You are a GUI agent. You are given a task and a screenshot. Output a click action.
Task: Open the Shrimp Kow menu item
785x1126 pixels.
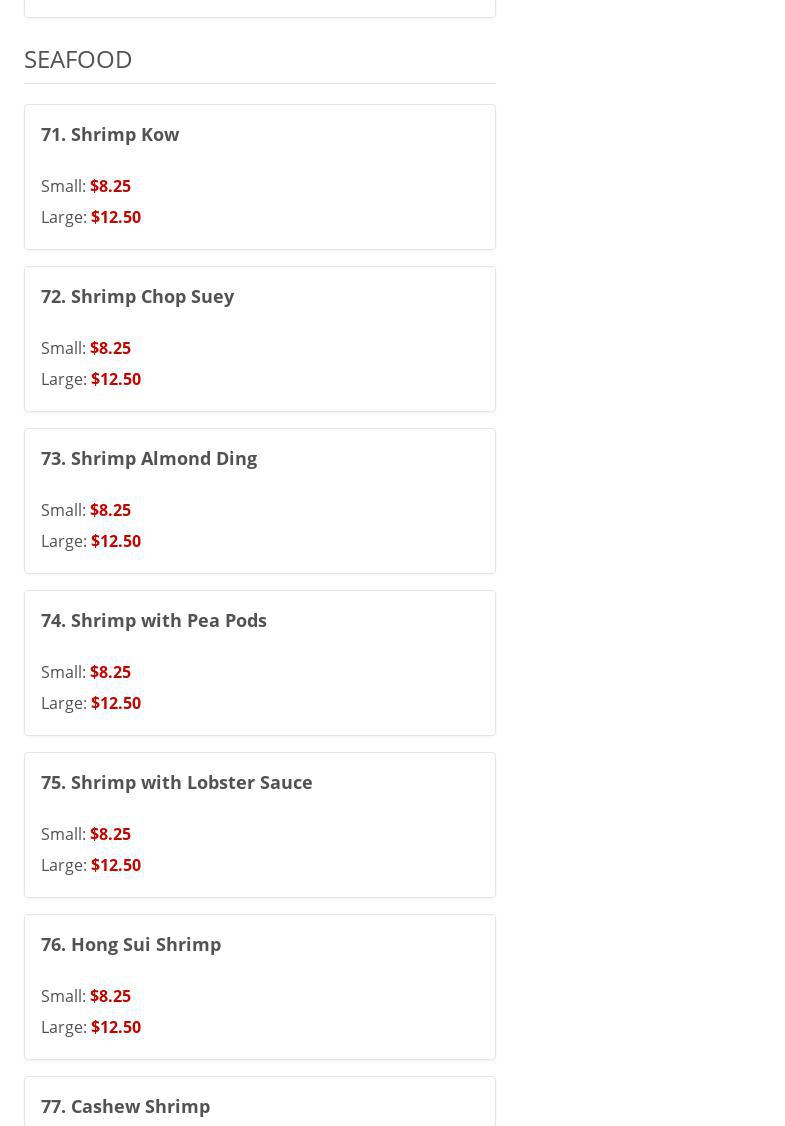110,134
